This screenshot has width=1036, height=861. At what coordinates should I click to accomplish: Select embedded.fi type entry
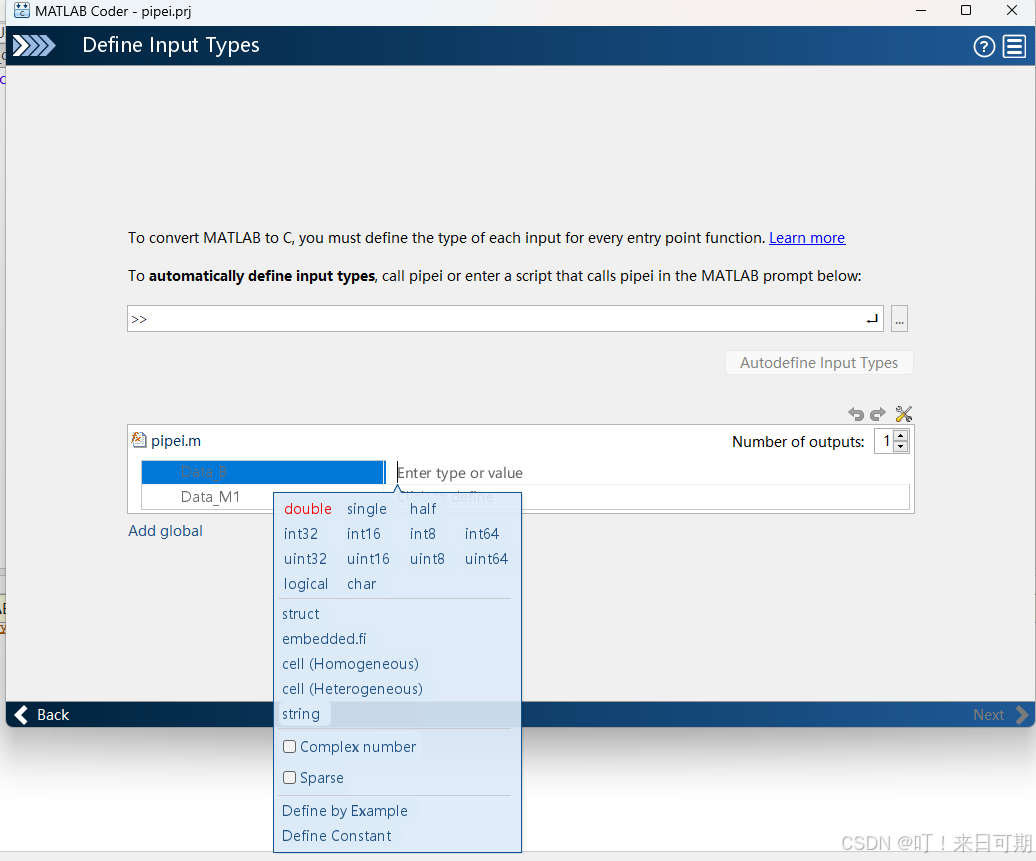tap(324, 639)
